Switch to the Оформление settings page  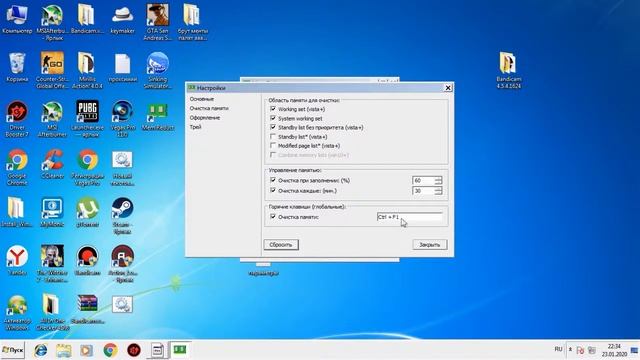(x=205, y=118)
